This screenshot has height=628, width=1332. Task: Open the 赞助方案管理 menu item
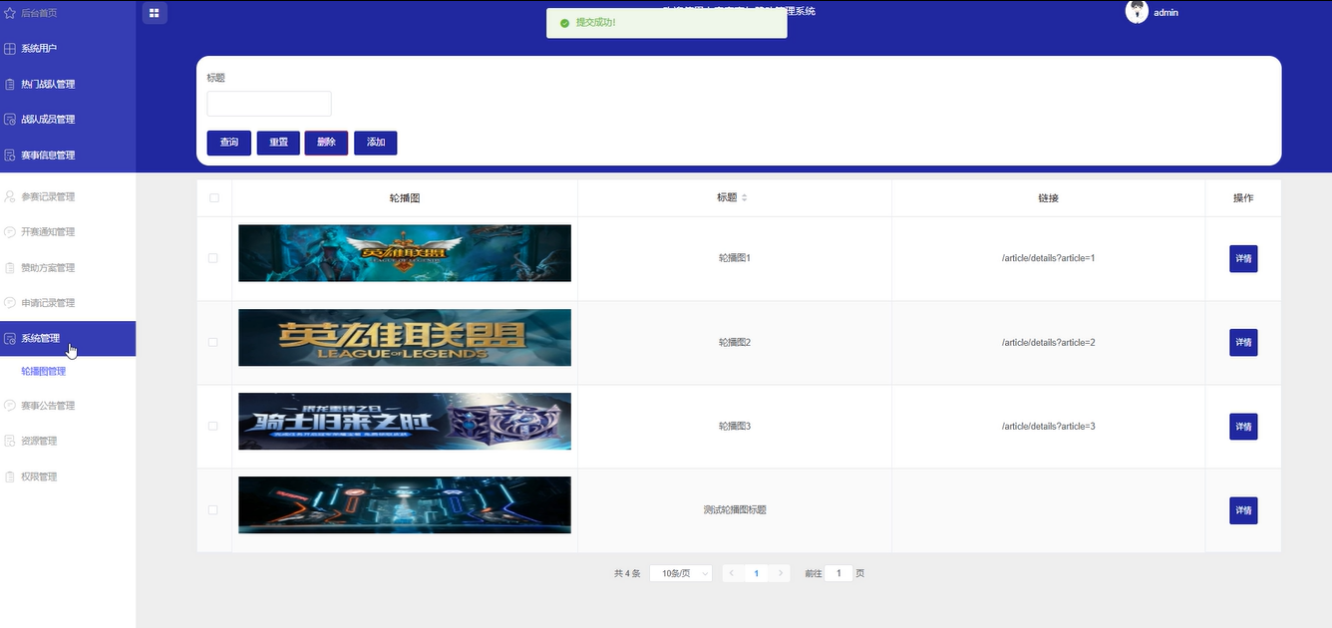pyautogui.click(x=68, y=267)
